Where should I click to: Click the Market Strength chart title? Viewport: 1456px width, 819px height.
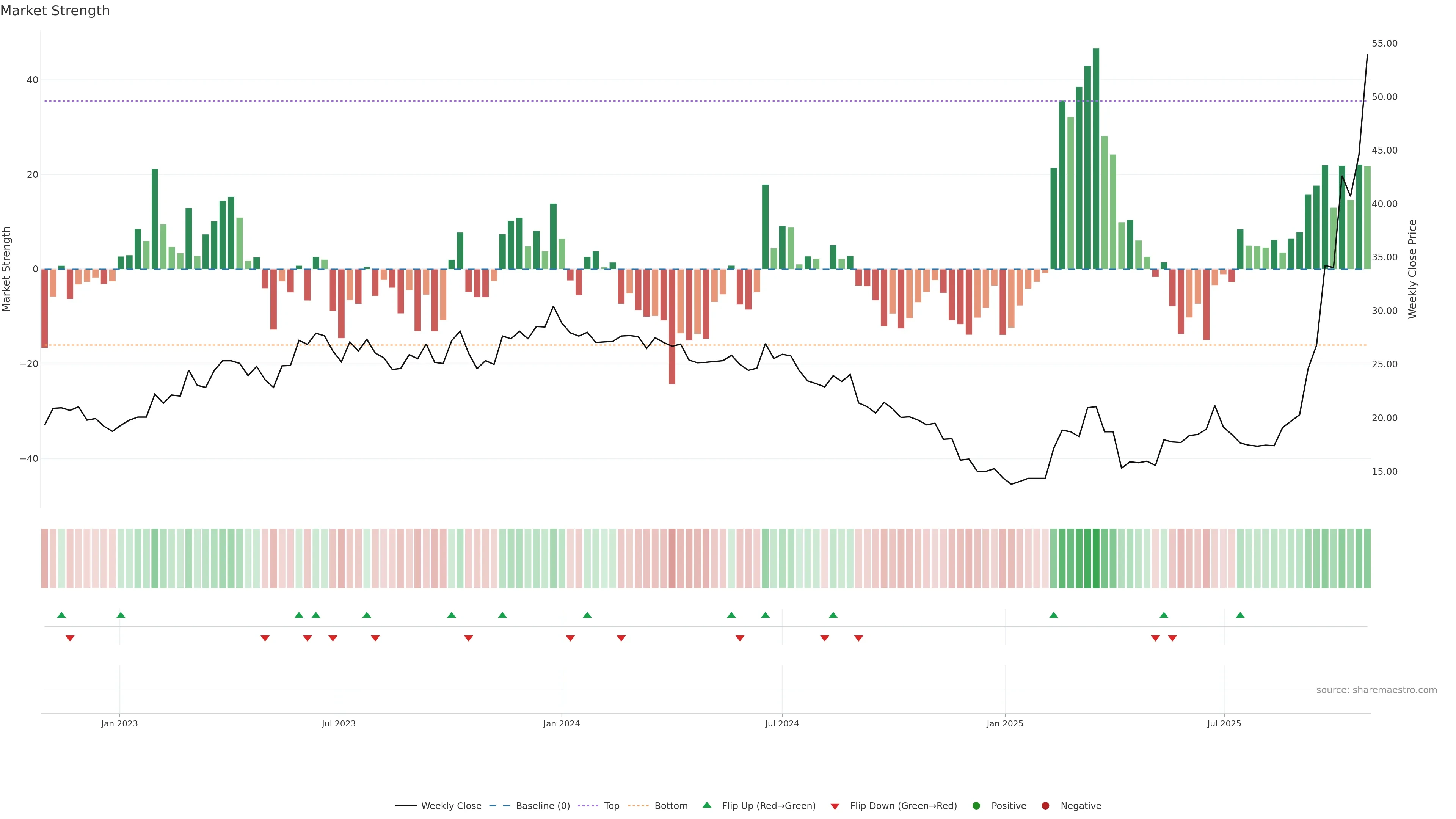(x=55, y=11)
